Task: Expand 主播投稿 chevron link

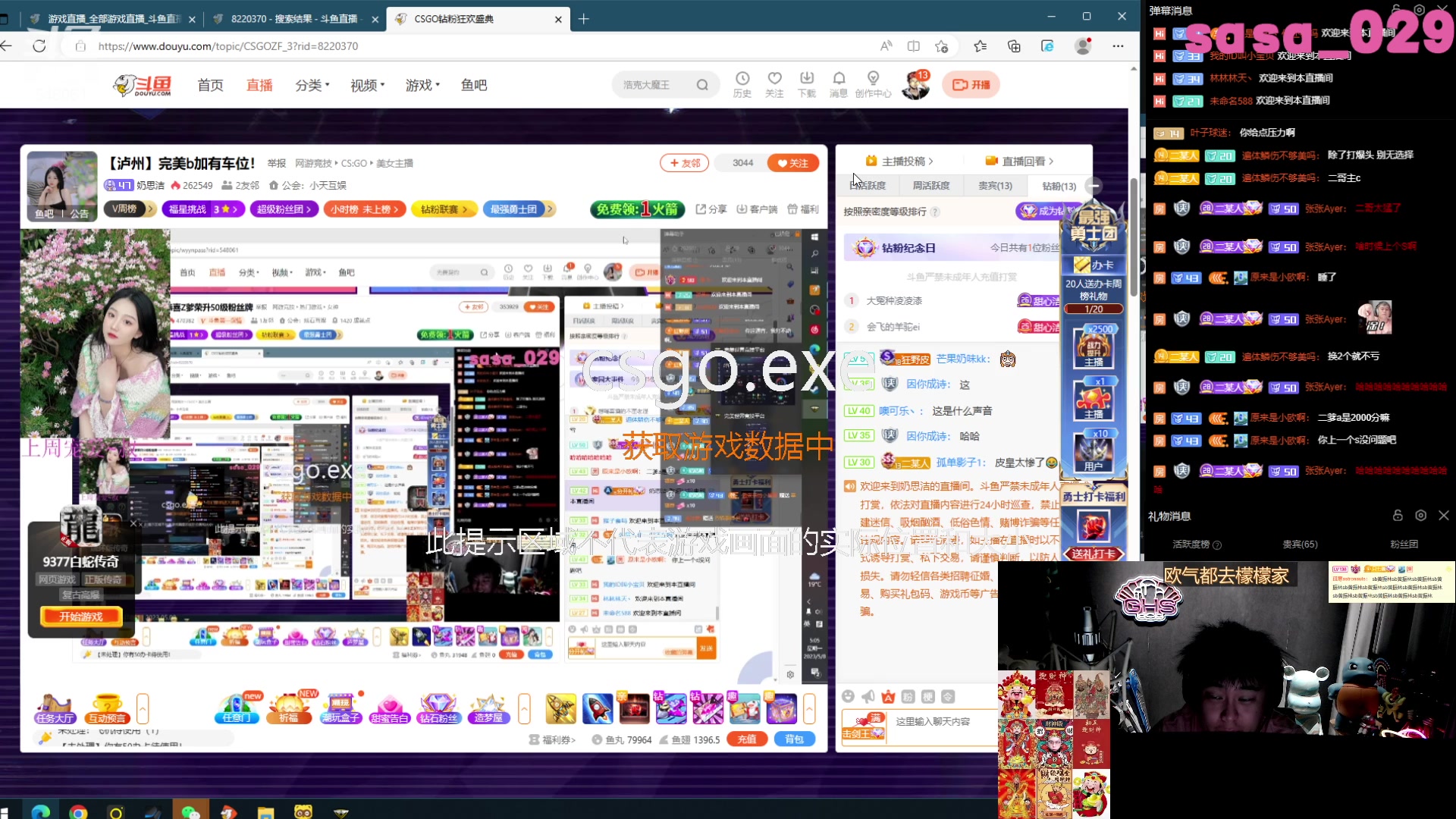Action: 899,161
